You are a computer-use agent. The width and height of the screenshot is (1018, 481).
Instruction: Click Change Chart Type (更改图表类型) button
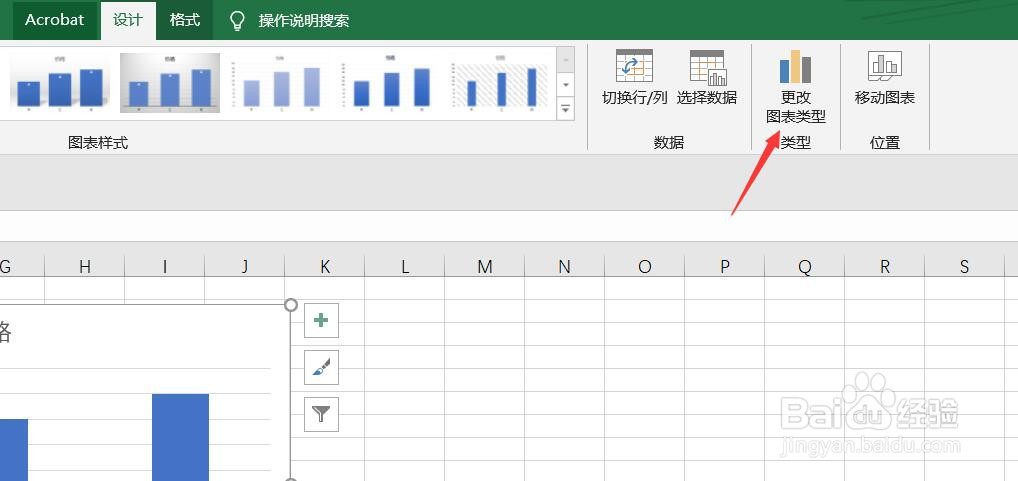coord(795,86)
